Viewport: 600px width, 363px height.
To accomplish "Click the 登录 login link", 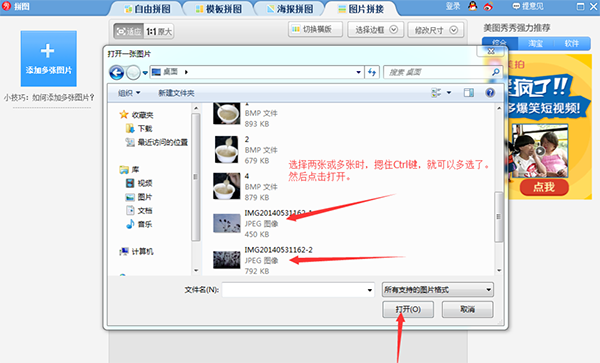I will click(453, 6).
